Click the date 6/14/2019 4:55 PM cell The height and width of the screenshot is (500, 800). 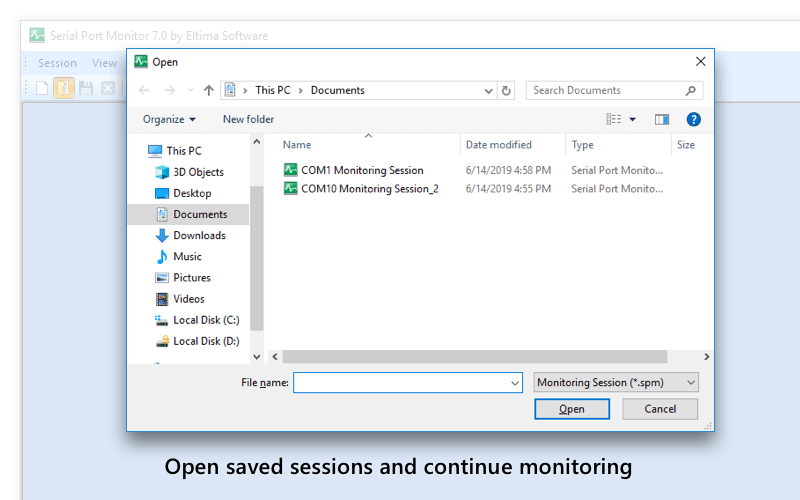tap(508, 189)
